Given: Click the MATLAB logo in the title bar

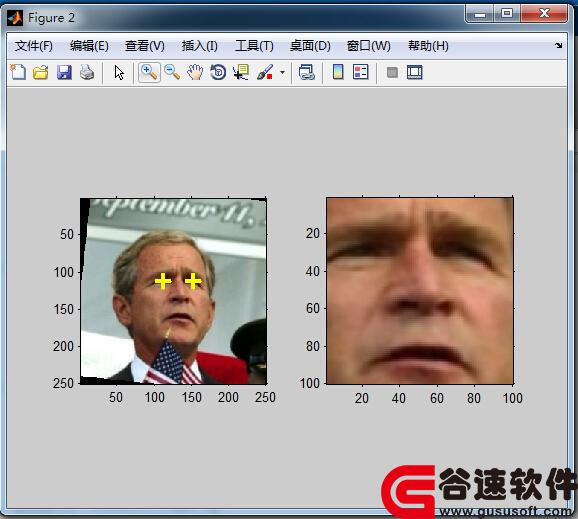Looking at the screenshot, I should pos(15,18).
